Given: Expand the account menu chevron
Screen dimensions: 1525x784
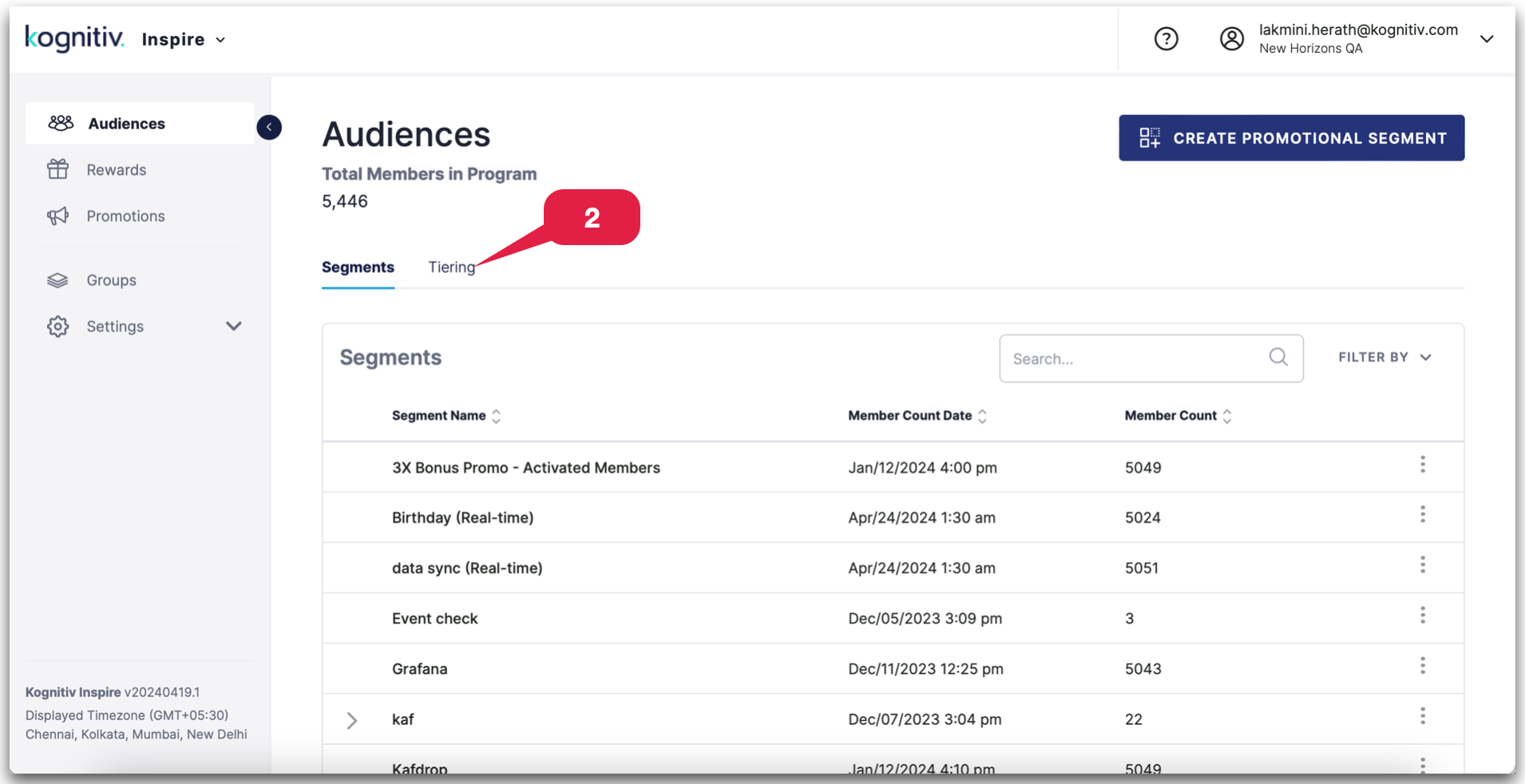Looking at the screenshot, I should 1486,38.
